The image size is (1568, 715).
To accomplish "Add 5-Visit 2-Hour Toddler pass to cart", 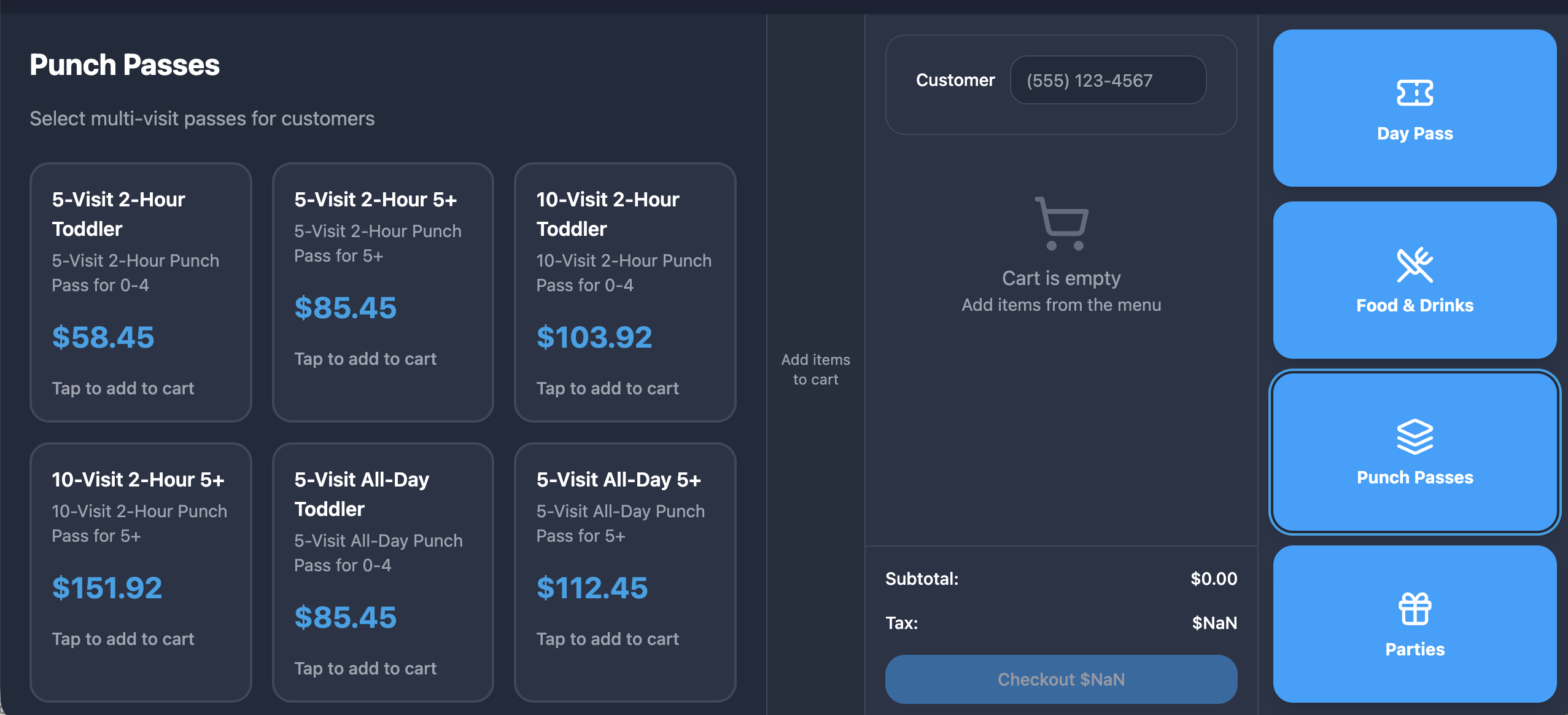I will coord(141,292).
